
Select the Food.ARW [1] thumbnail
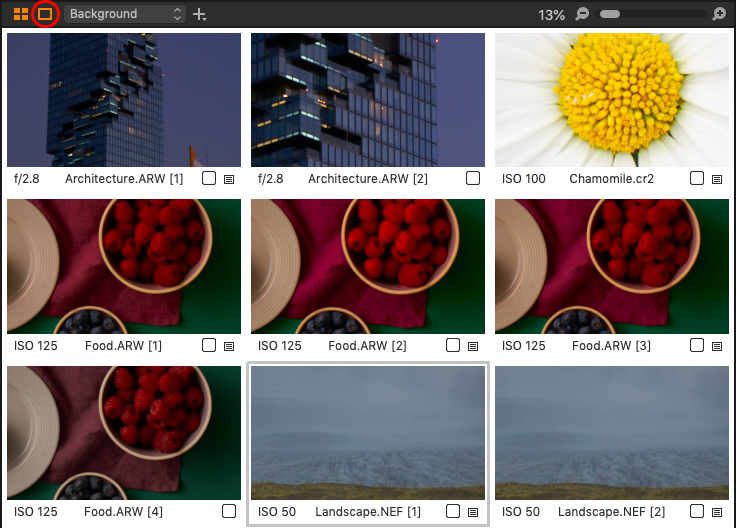click(x=124, y=267)
